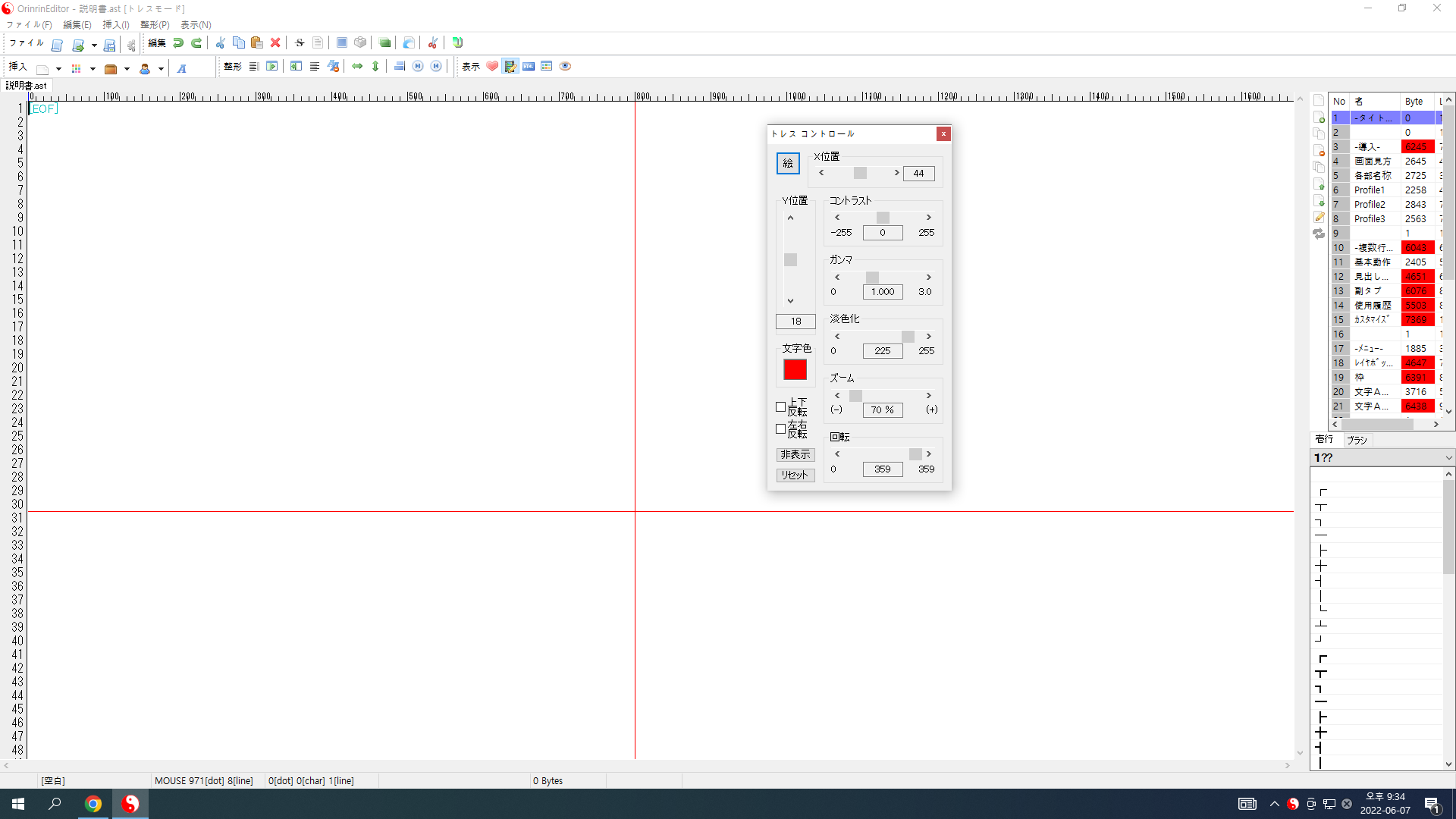Click the red 文字色 color swatch
This screenshot has height=819, width=1456.
click(x=795, y=369)
